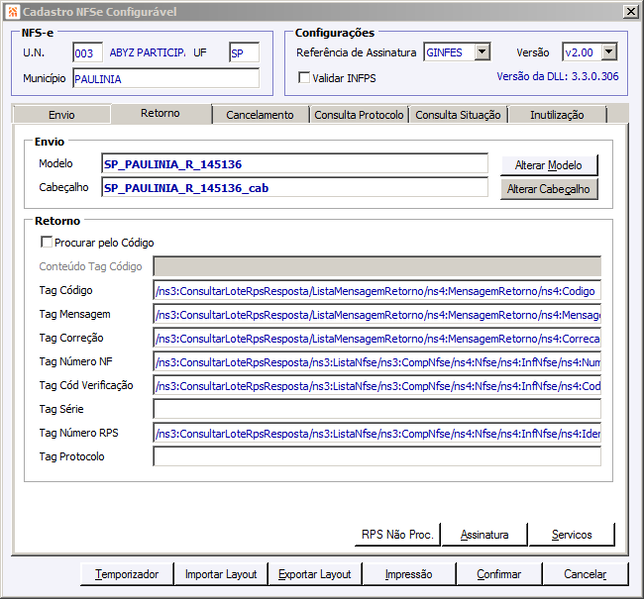Close the Cadastro NFSe Configurável window

631,12
